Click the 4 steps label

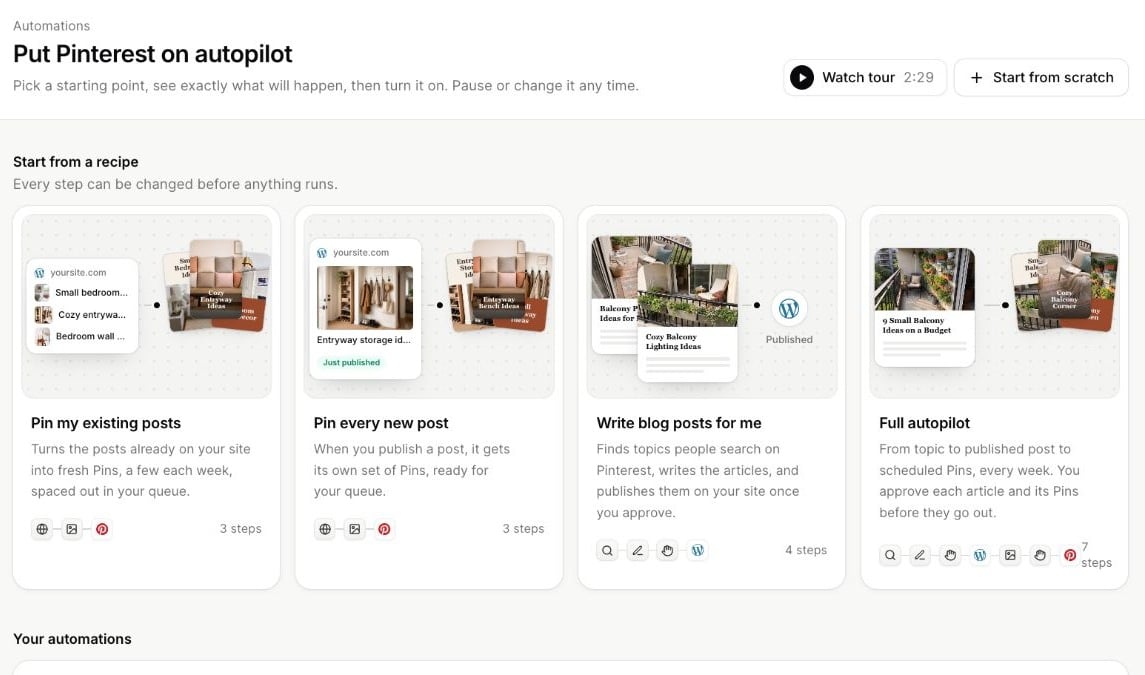806,550
